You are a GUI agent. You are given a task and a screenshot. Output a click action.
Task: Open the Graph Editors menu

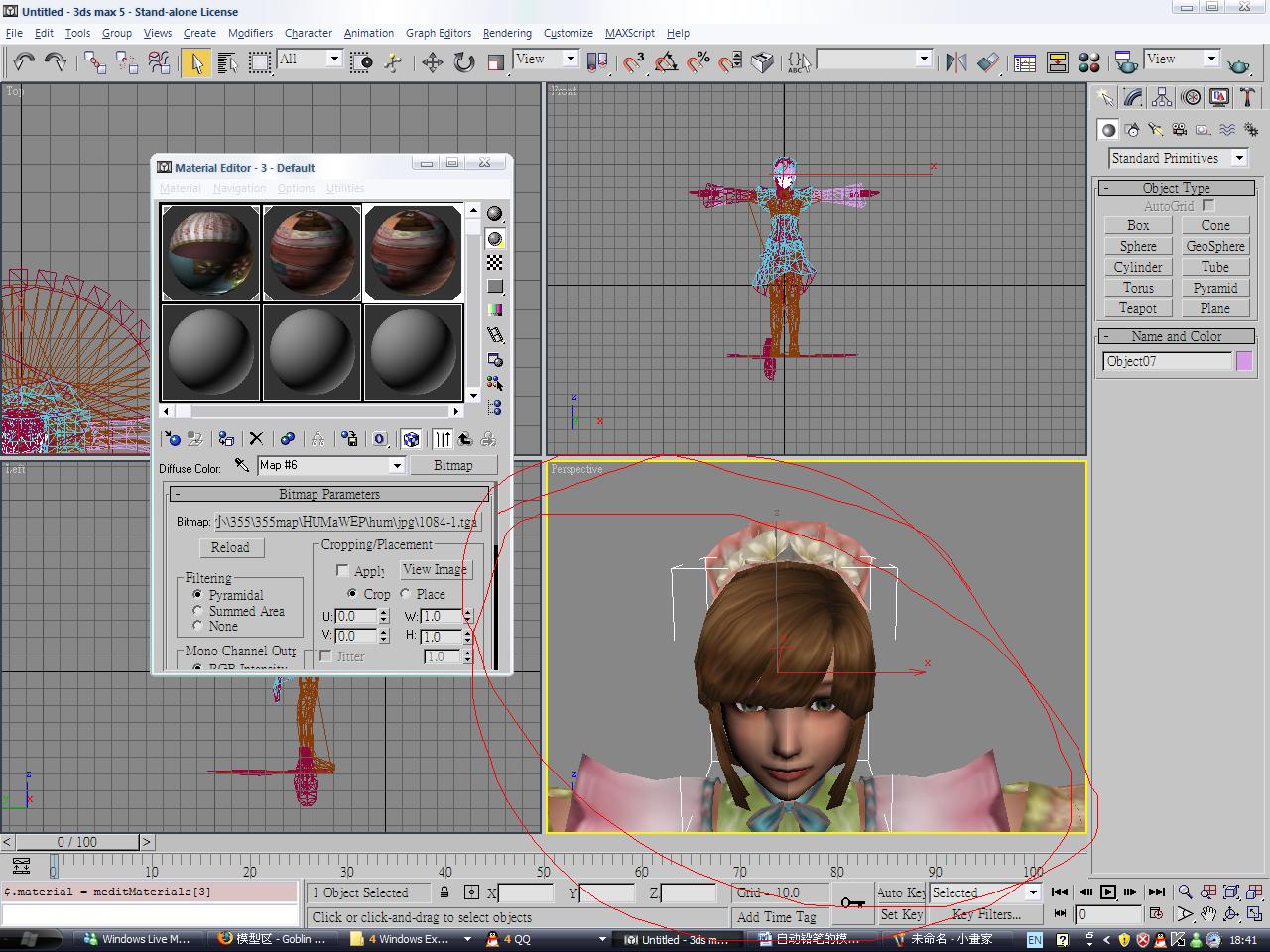pos(439,33)
